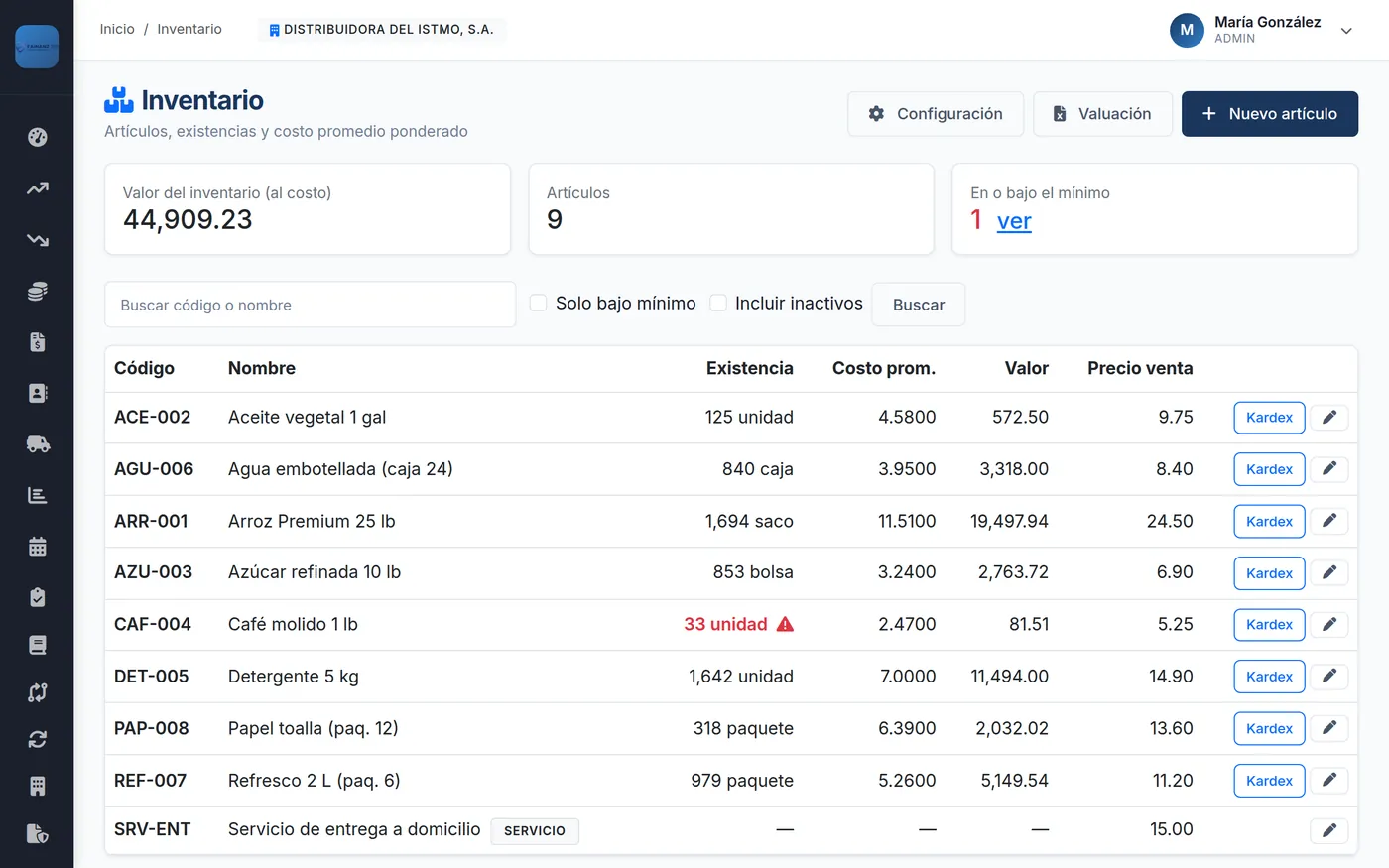
Task: Edit the ACE-002 item with pencil icon
Action: coord(1329,418)
